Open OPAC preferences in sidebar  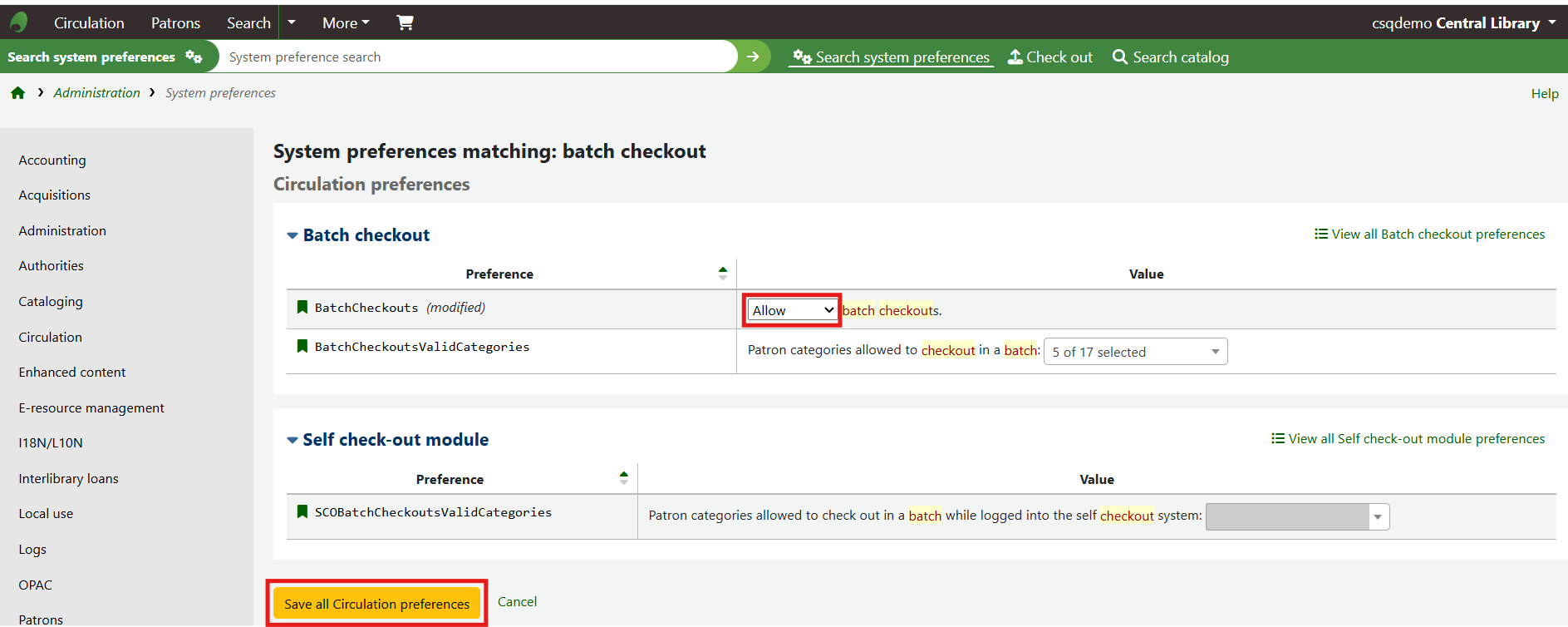pyautogui.click(x=36, y=585)
